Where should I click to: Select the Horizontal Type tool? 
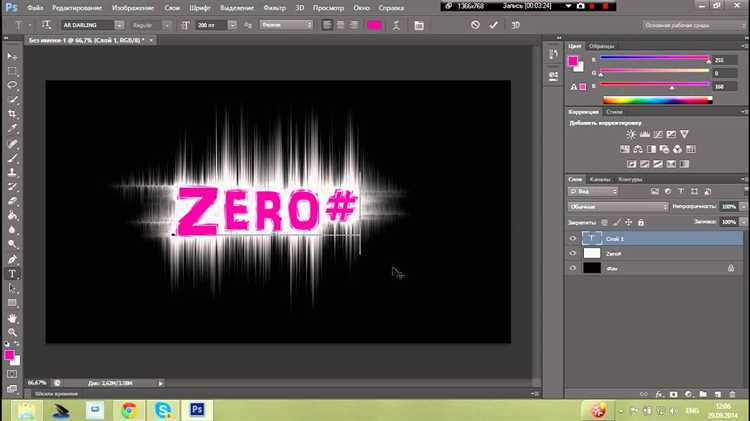tap(13, 273)
